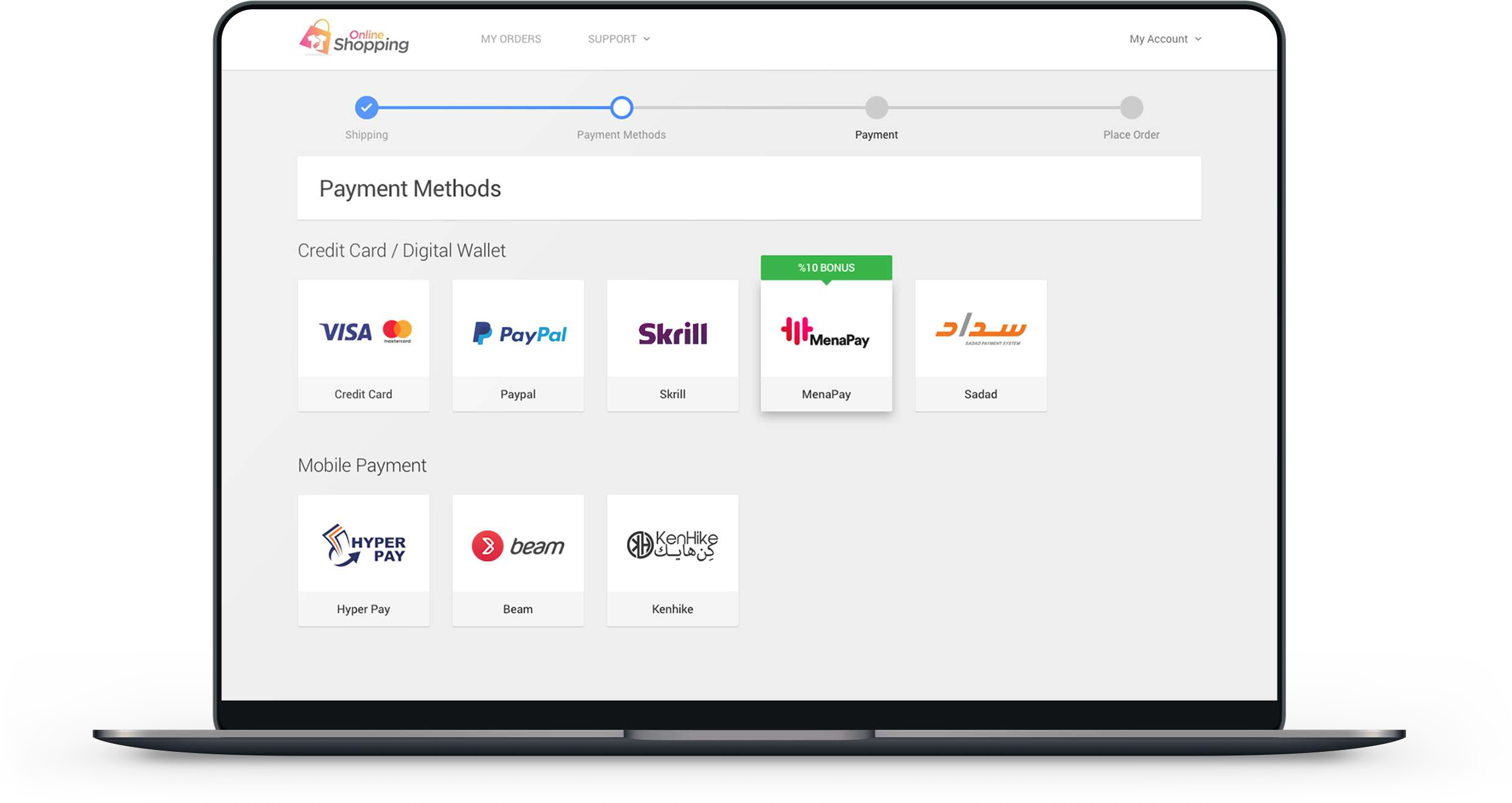The width and height of the screenshot is (1512, 803).
Task: Choose the Visa Mastercard logo
Action: [x=366, y=332]
